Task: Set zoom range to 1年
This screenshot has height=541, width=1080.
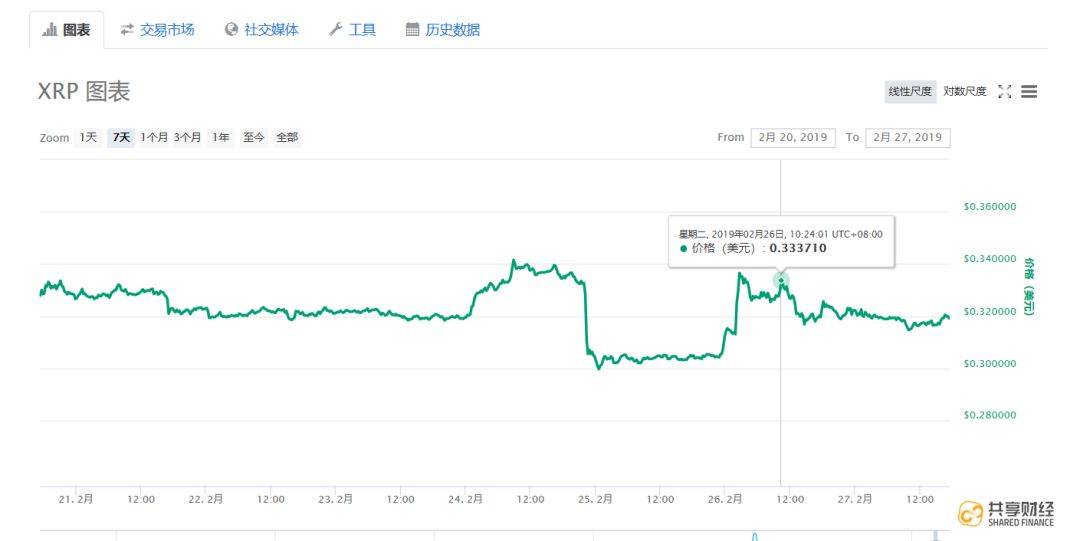Action: coord(220,138)
